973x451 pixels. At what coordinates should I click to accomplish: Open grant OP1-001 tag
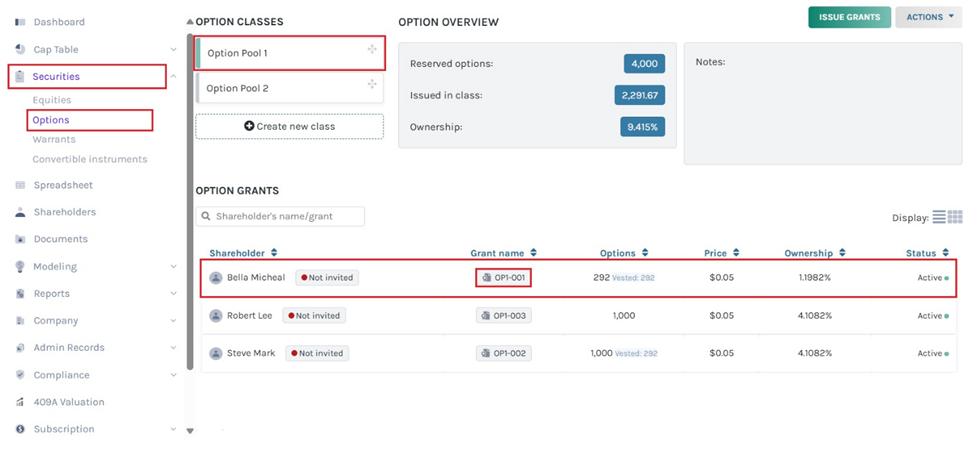pyautogui.click(x=504, y=278)
